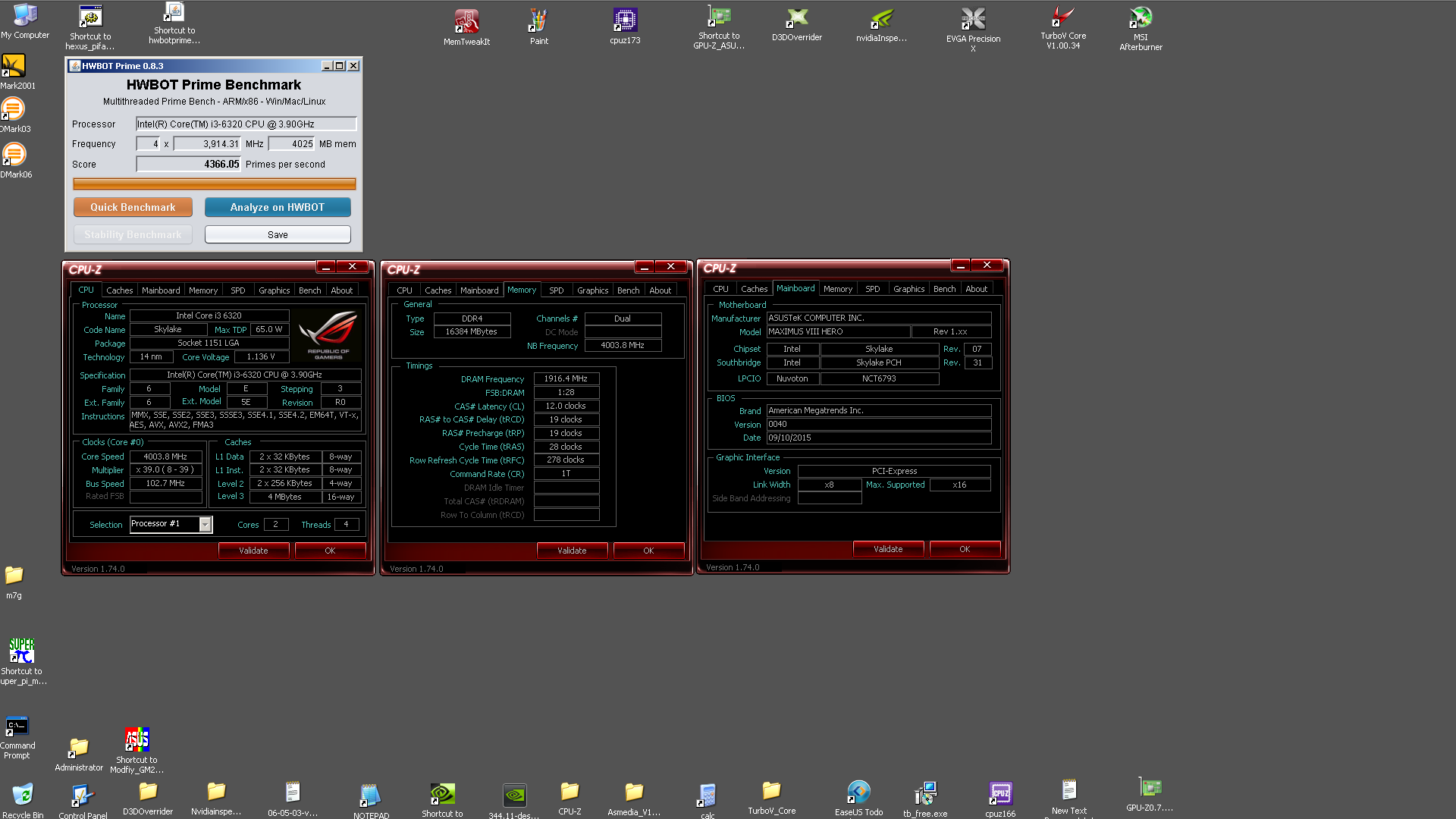Open the Recycle Bin icon
The image size is (1456, 819).
(x=23, y=800)
